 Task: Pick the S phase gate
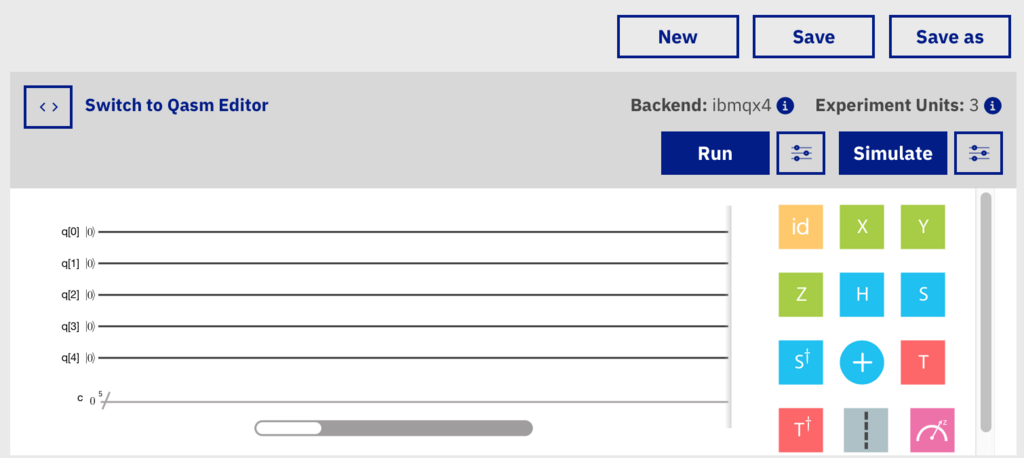[923, 295]
